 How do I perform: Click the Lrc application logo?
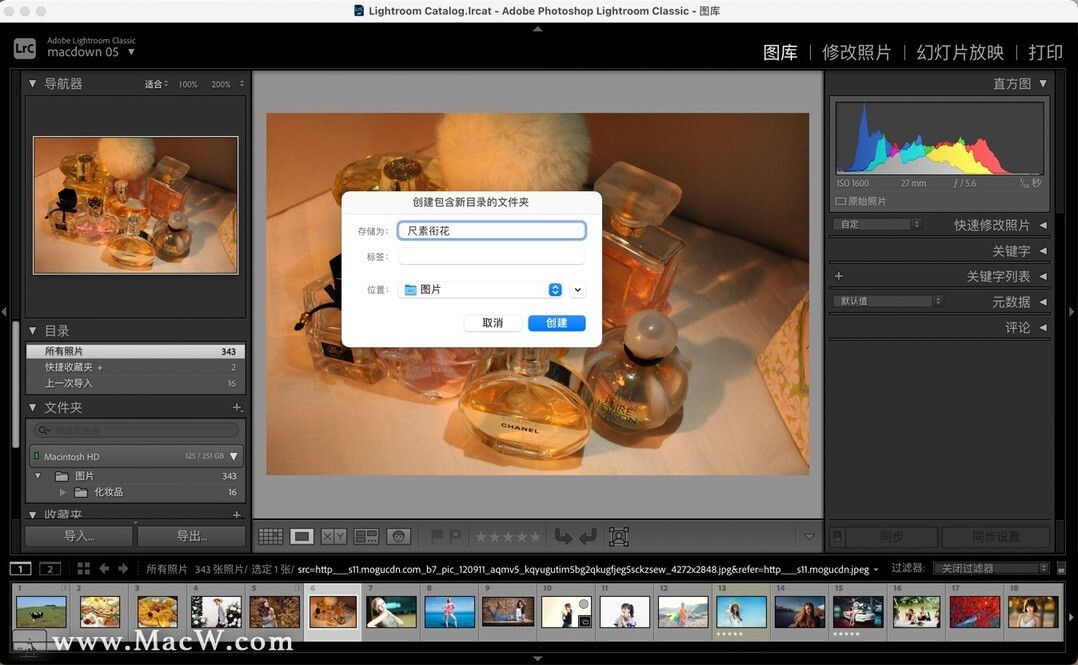pyautogui.click(x=25, y=48)
